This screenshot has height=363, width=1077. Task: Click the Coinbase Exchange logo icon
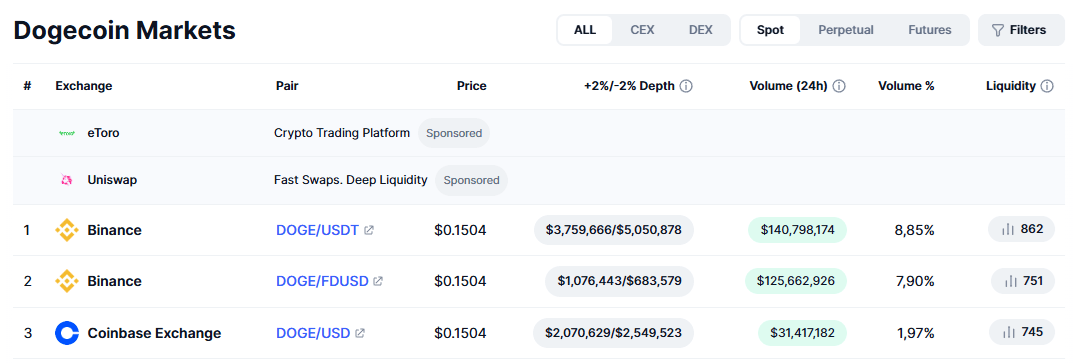point(67,333)
